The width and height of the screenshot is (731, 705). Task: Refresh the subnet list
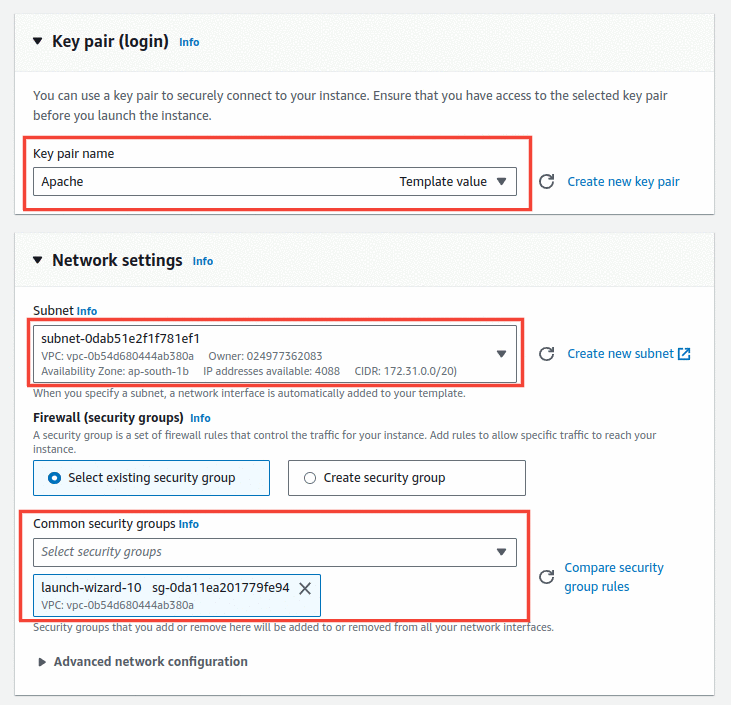(546, 354)
